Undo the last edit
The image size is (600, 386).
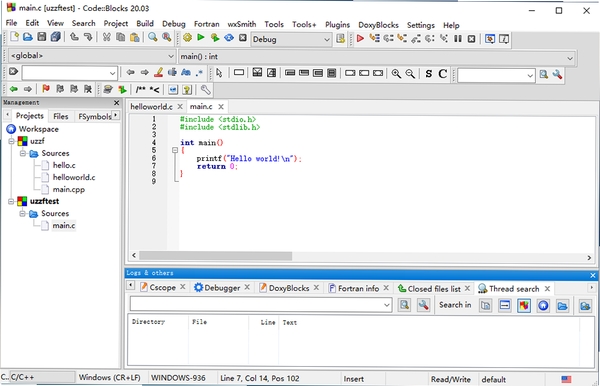click(x=74, y=37)
